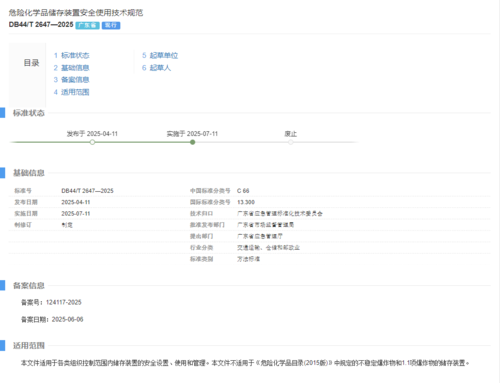The width and height of the screenshot is (500, 383).
Task: Click the 批准发布部门 label
Action: click(207, 225)
